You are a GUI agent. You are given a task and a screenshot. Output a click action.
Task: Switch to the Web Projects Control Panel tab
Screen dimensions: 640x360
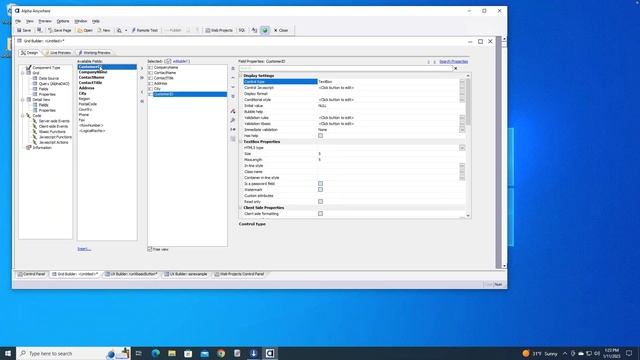click(240, 274)
